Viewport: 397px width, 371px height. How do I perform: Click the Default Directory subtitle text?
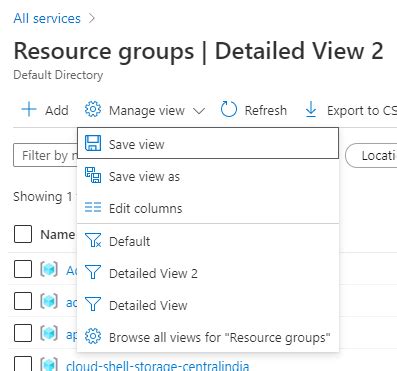(58, 75)
